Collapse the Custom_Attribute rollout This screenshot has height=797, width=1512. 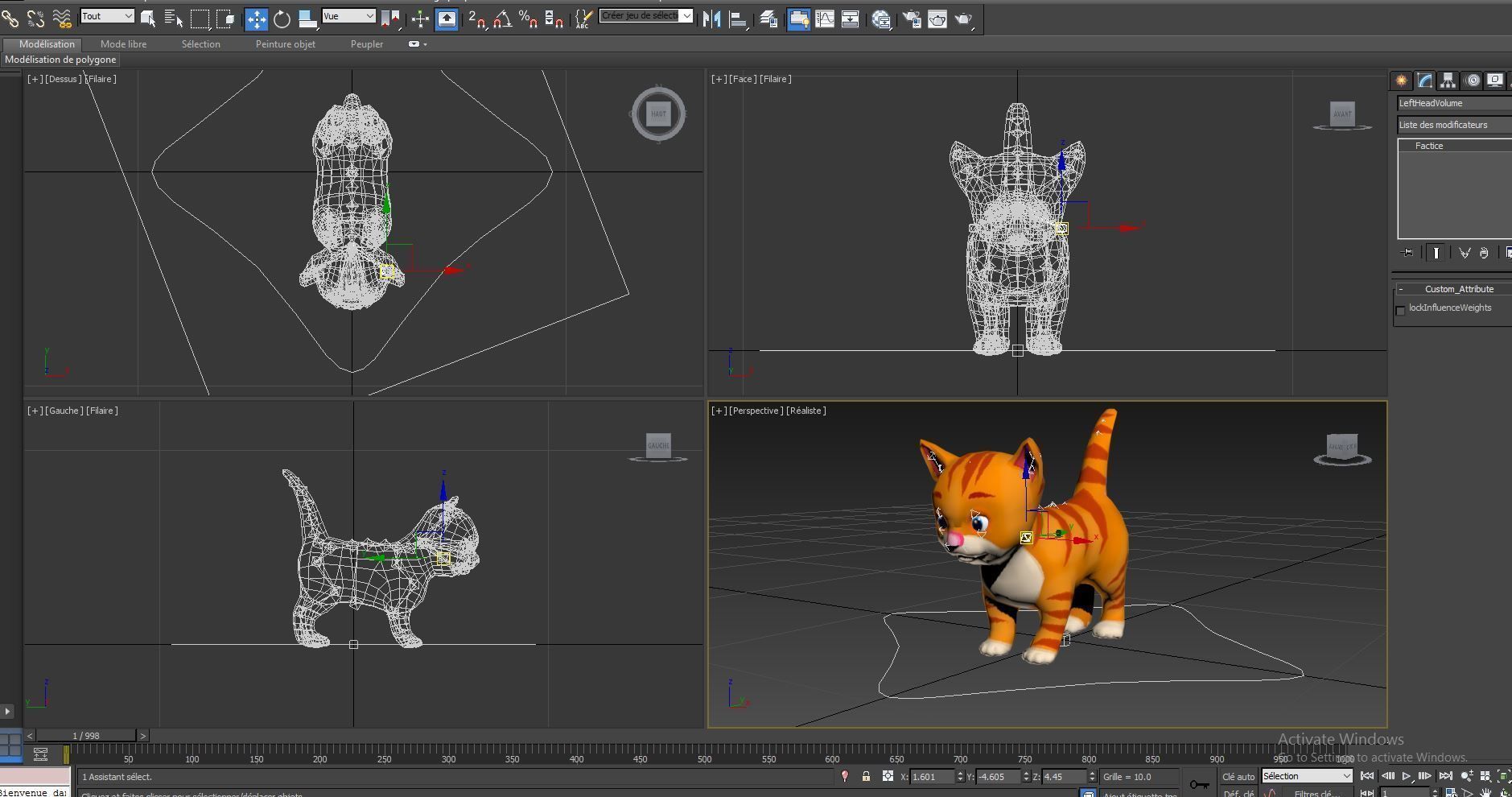pyautogui.click(x=1401, y=289)
